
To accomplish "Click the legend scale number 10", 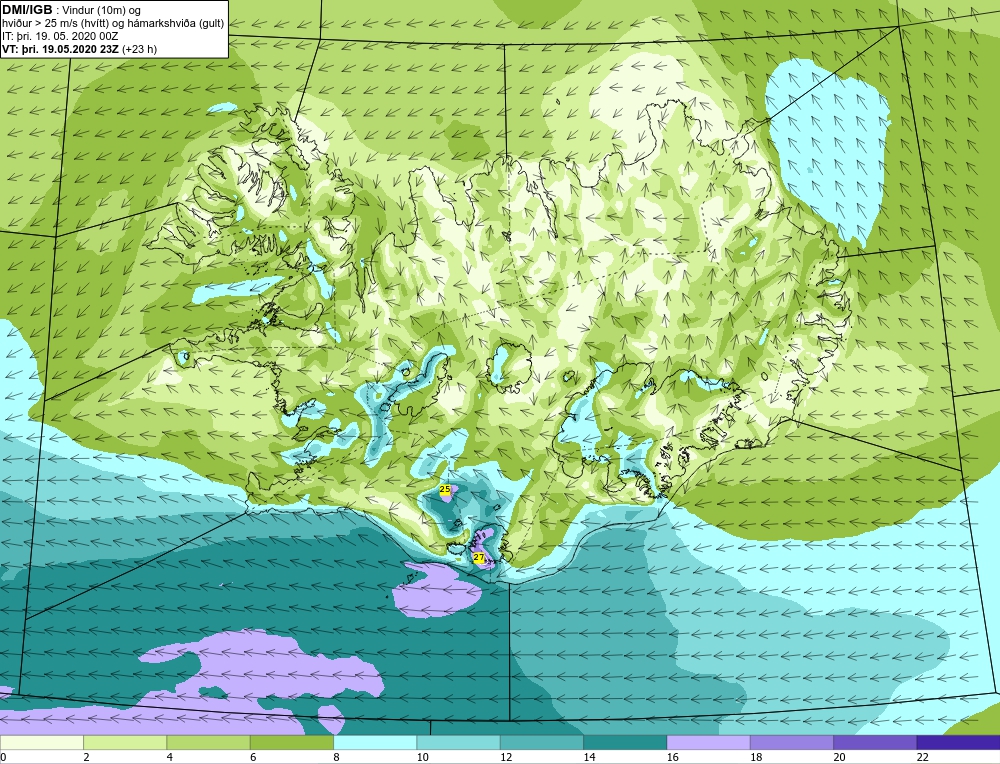I will click(422, 757).
